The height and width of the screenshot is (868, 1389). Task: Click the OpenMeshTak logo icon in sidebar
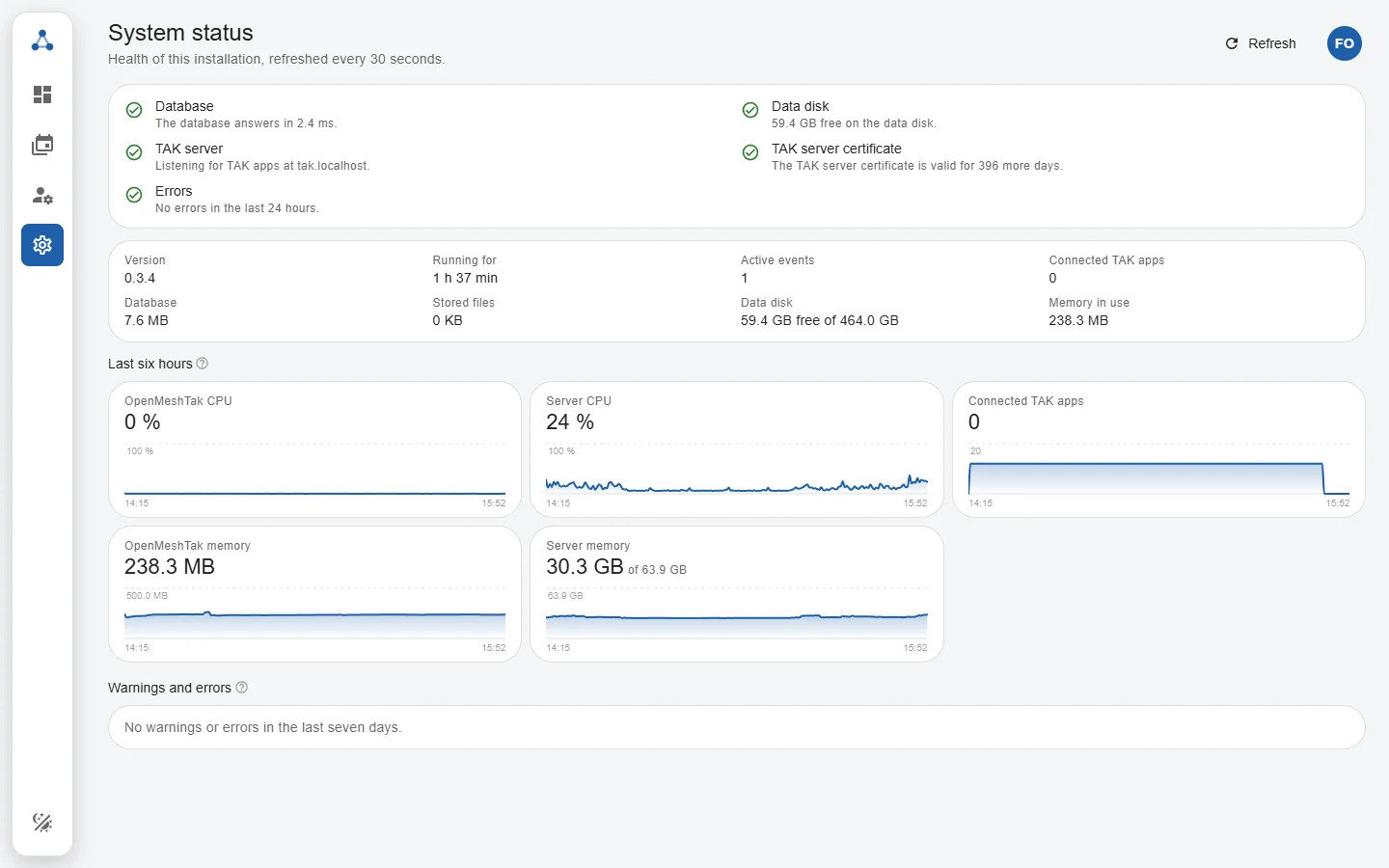tap(42, 41)
